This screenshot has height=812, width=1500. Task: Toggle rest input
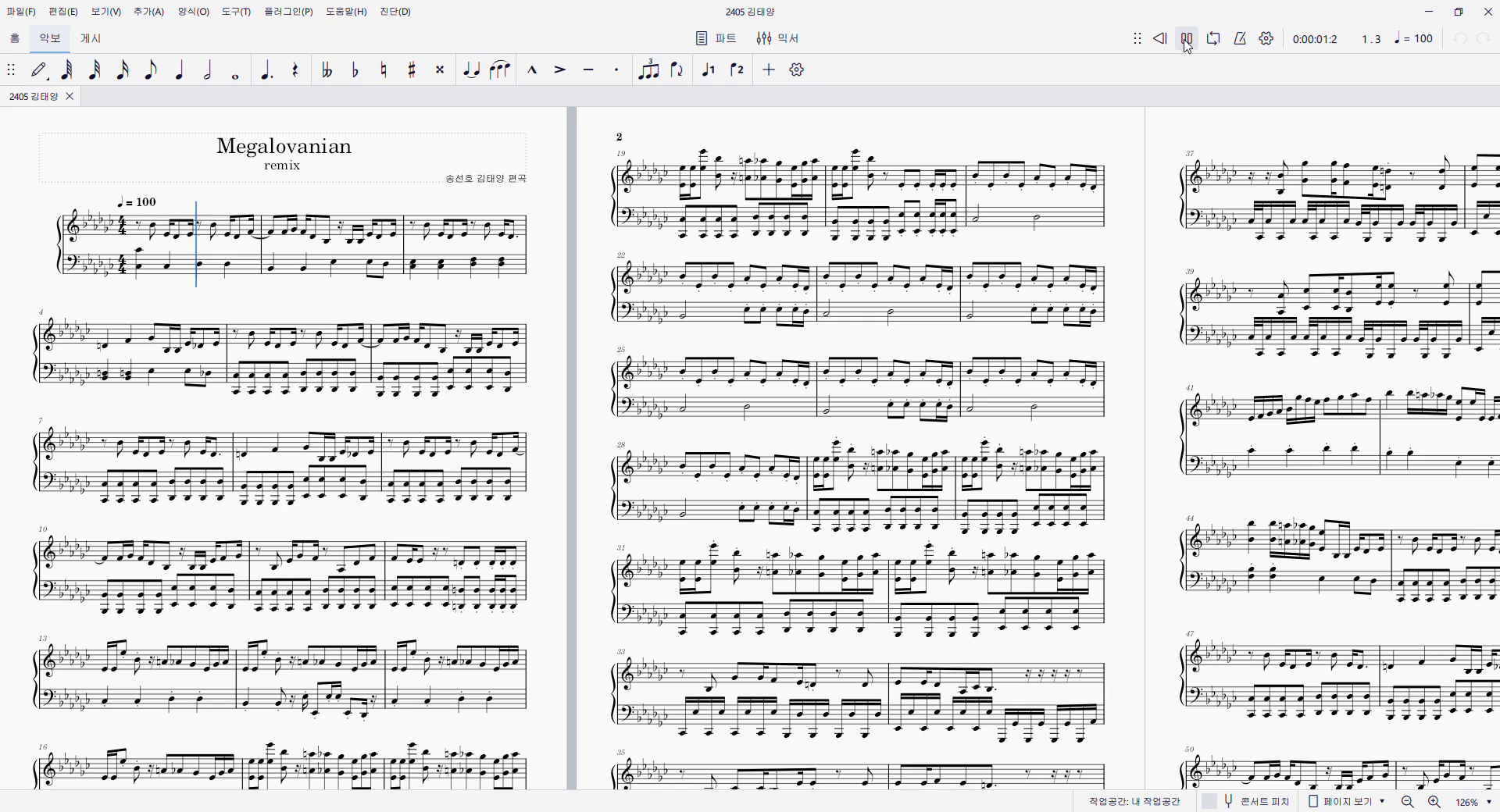point(295,69)
